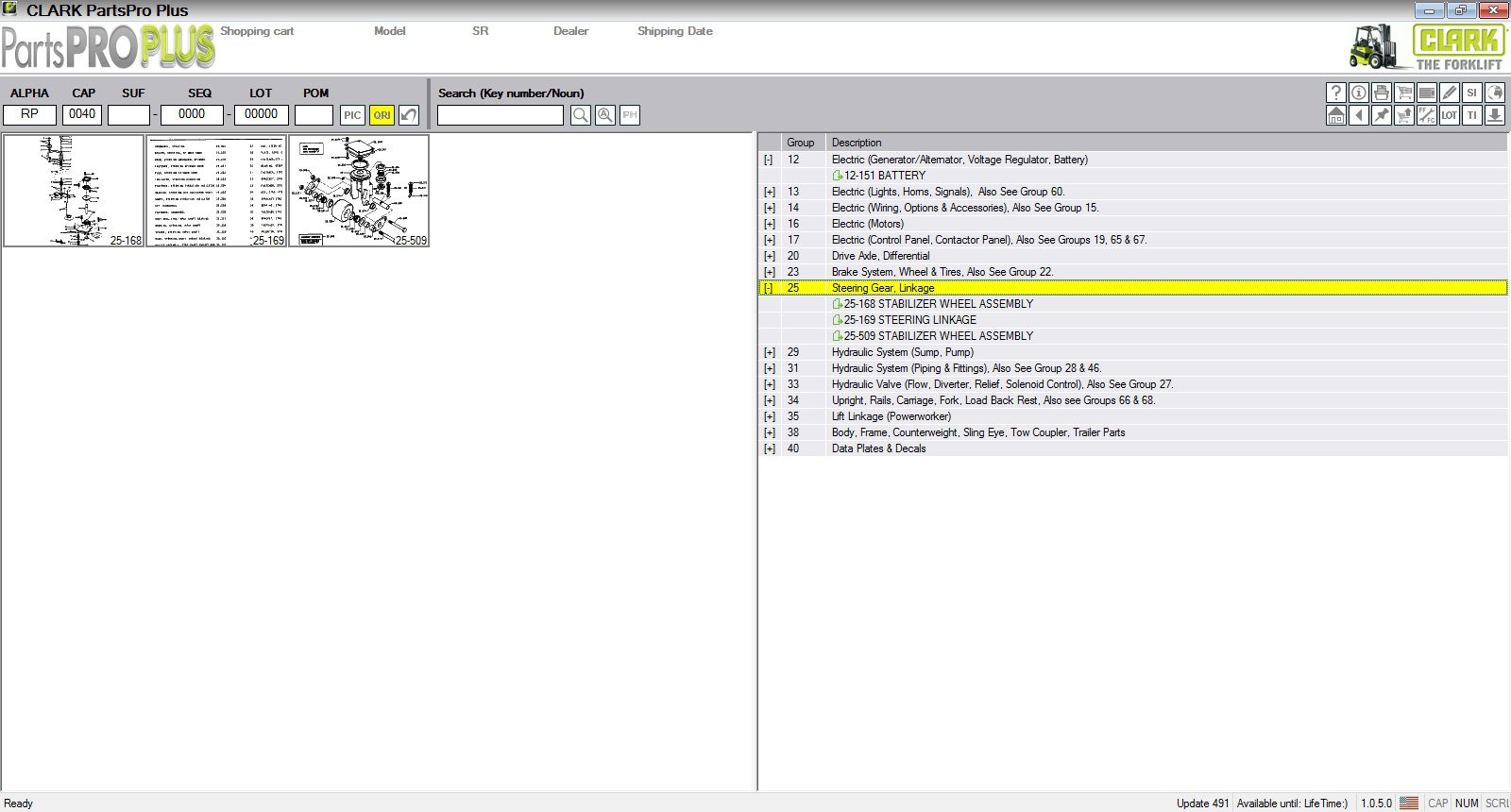
Task: Click the Clark forklift logo
Action: 1427,47
